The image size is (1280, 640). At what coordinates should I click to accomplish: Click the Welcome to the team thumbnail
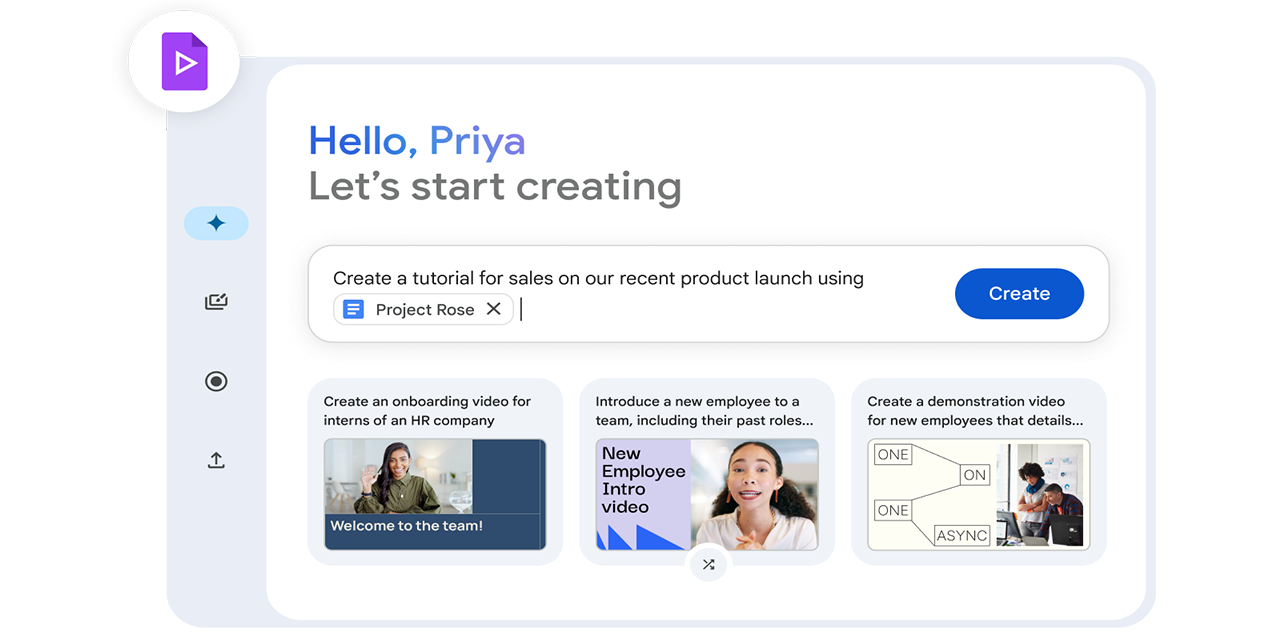pyautogui.click(x=434, y=493)
